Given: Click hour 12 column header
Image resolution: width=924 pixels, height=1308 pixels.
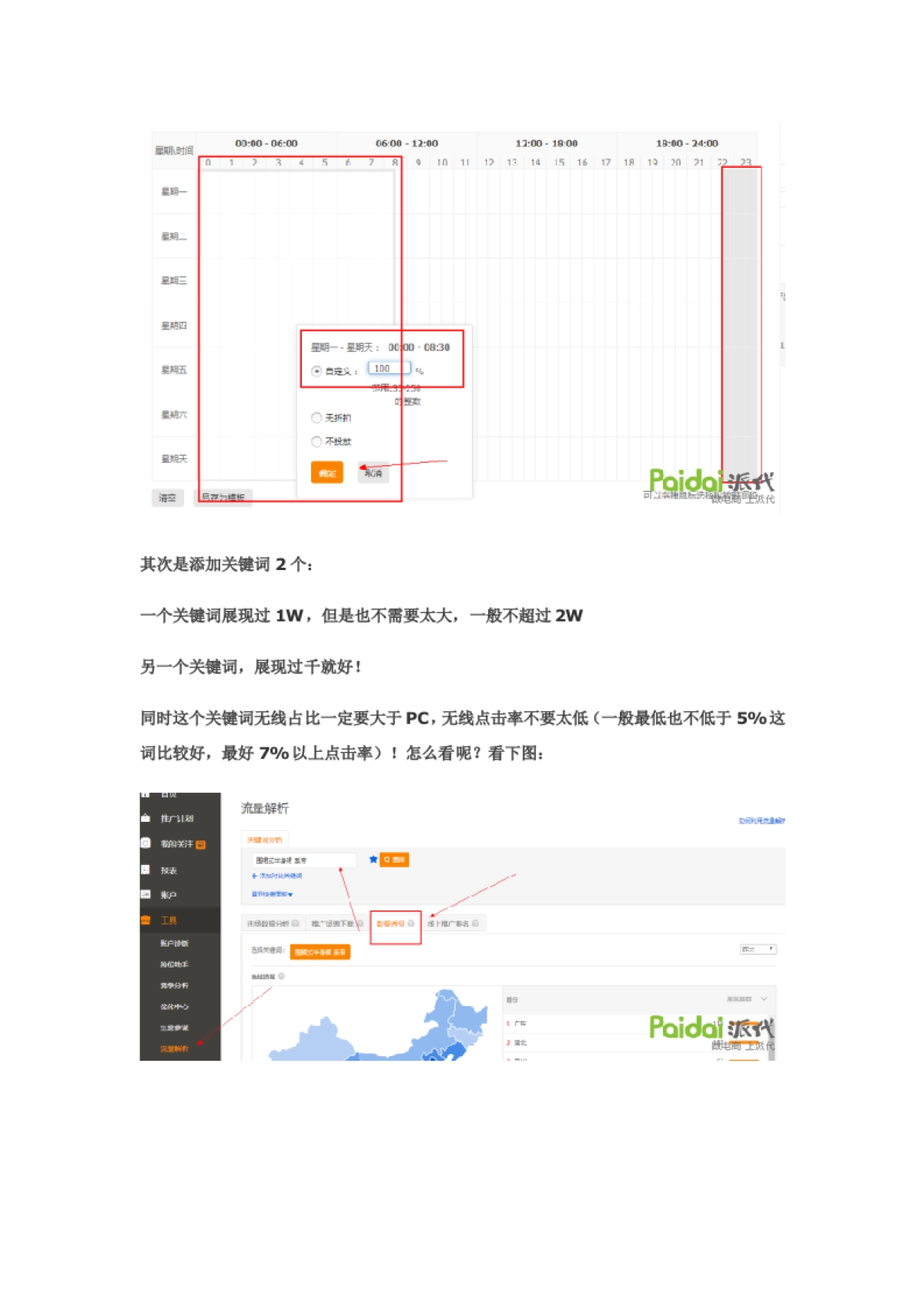Looking at the screenshot, I should [x=489, y=163].
